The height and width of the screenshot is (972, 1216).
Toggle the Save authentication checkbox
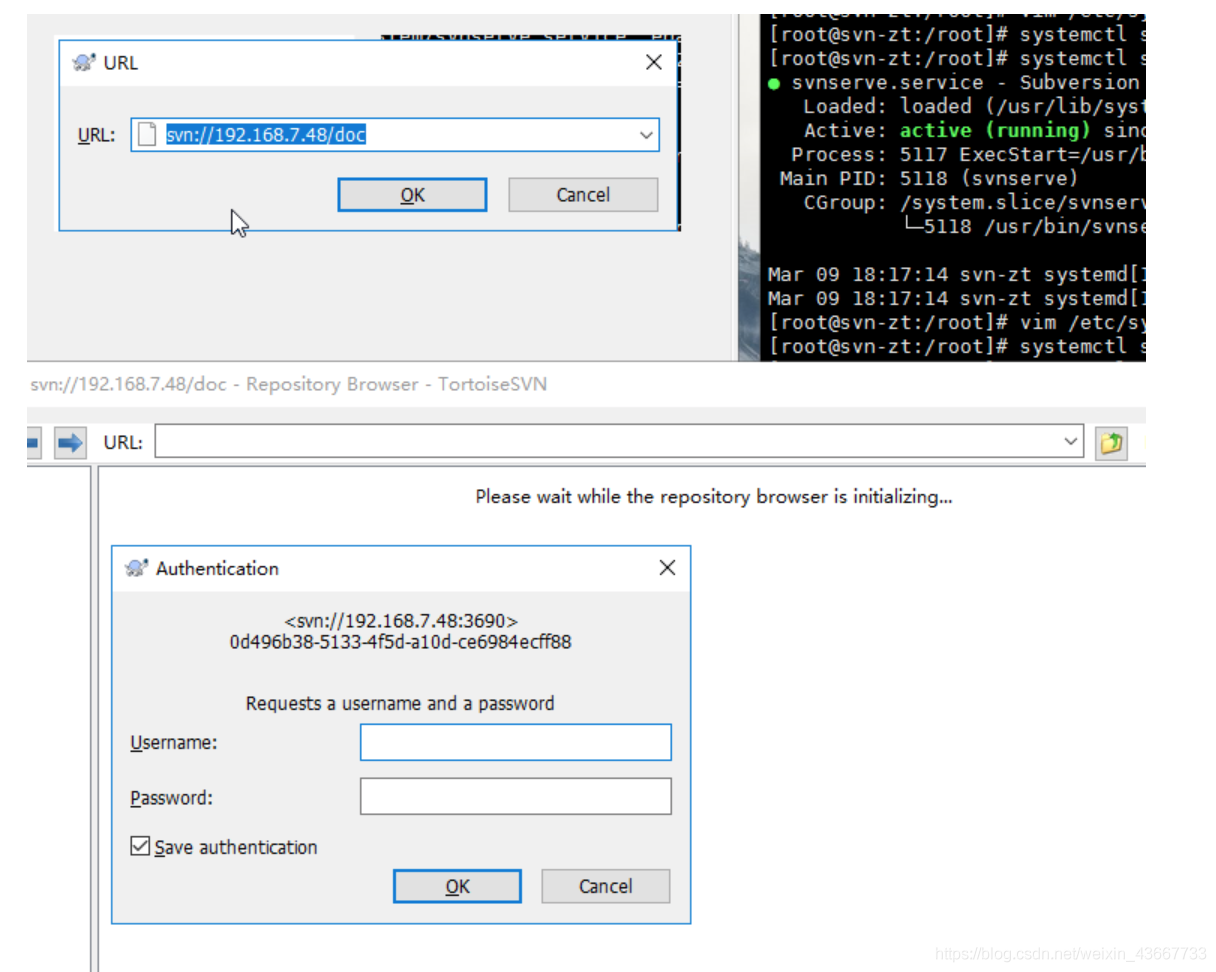tap(140, 847)
